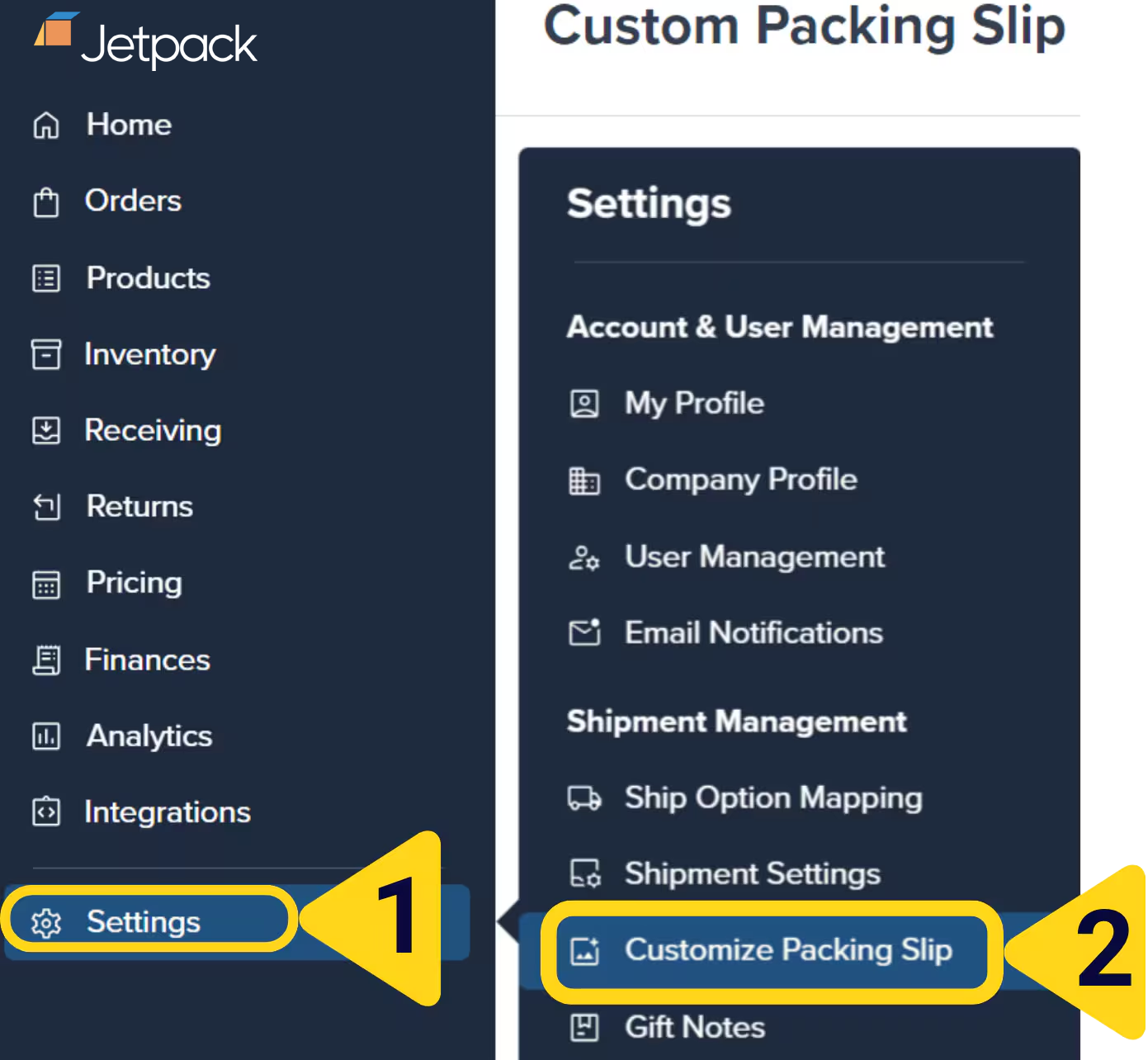The width and height of the screenshot is (1148, 1060).
Task: Select the Integrations code icon
Action: coord(45,812)
